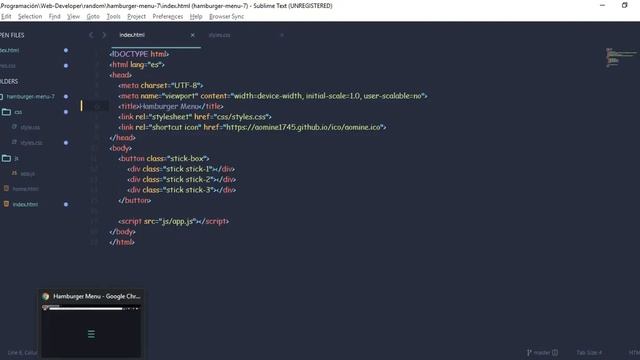Screen dimensions: 640x360
Task: Click the shortcut icon URL in code
Action: (303, 127)
